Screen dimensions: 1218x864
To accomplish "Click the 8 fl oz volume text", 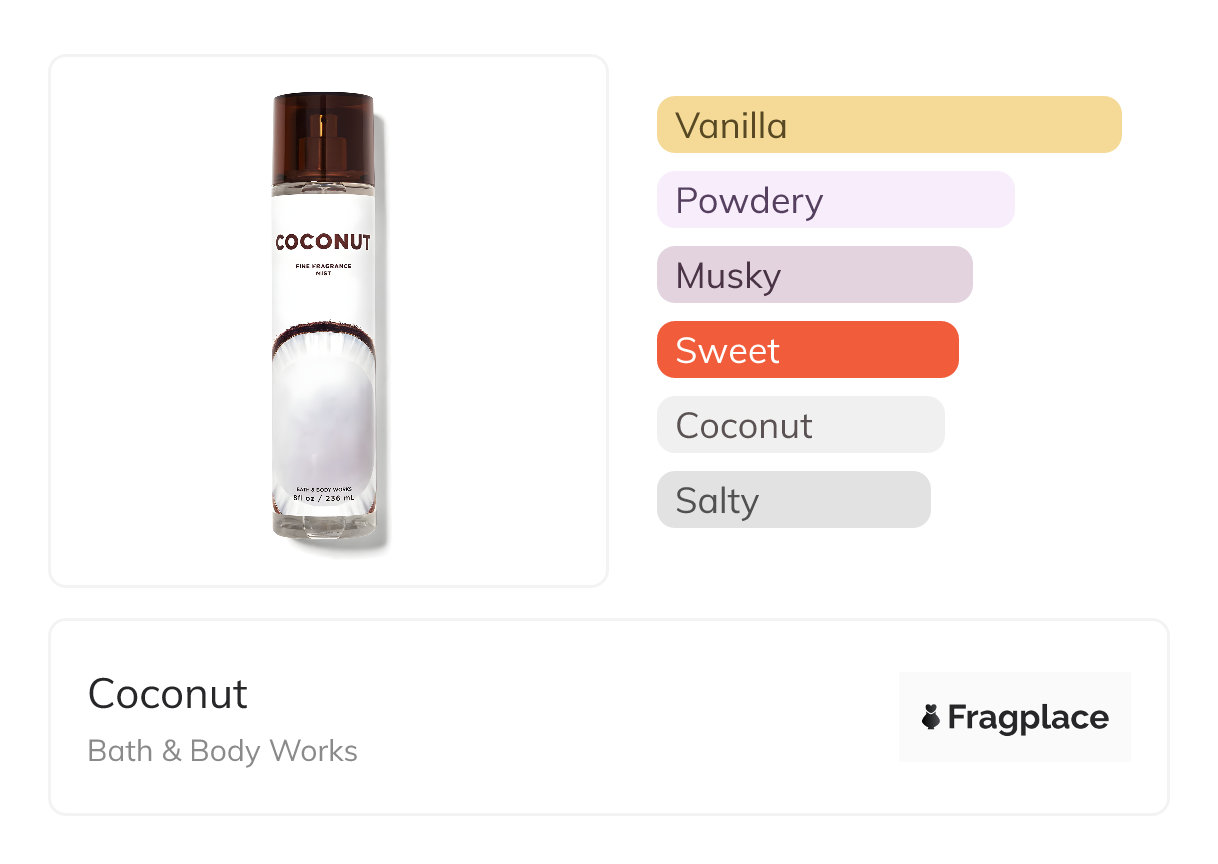I will click(323, 498).
